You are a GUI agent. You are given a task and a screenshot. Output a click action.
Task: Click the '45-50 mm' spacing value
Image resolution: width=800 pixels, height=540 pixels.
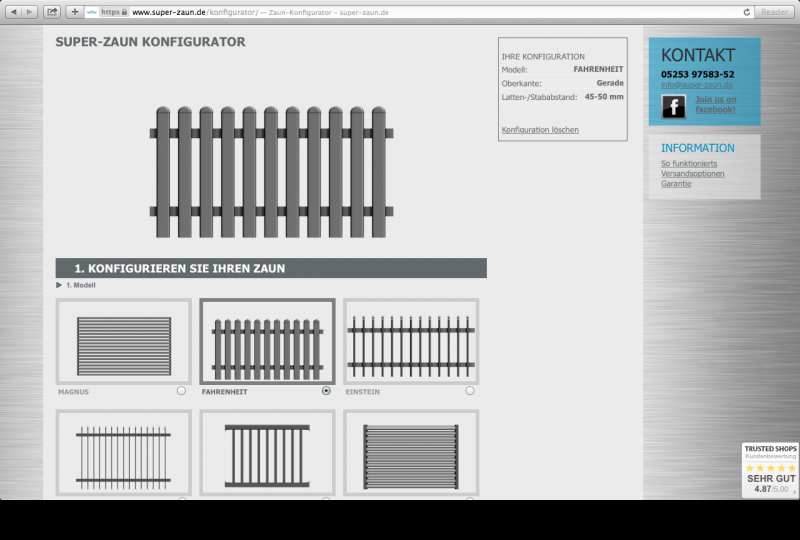click(604, 96)
